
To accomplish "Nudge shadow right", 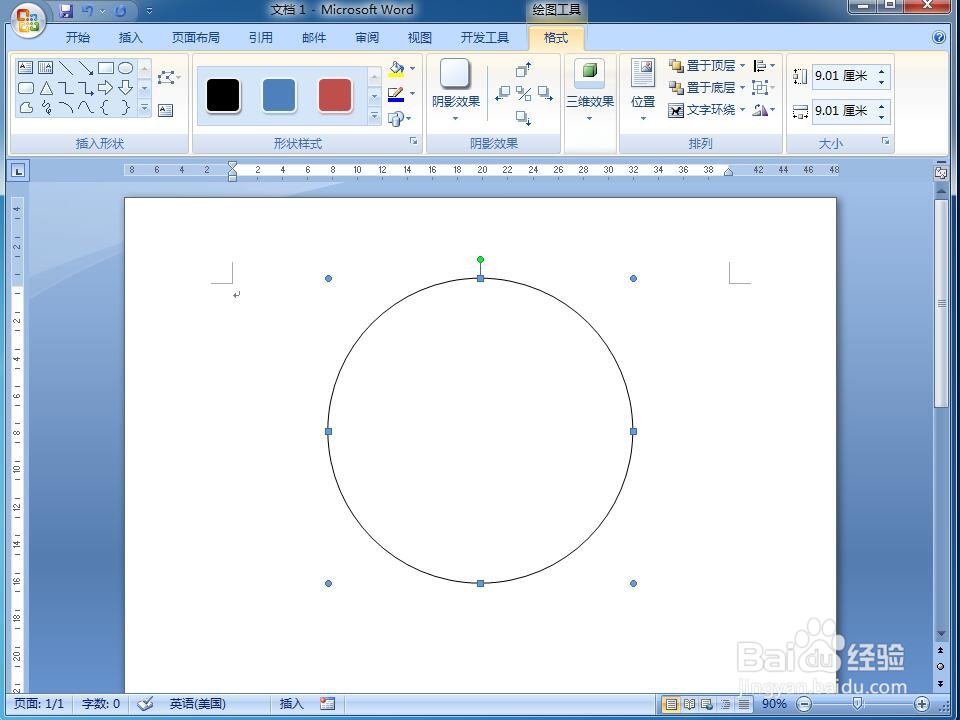I will (x=545, y=94).
